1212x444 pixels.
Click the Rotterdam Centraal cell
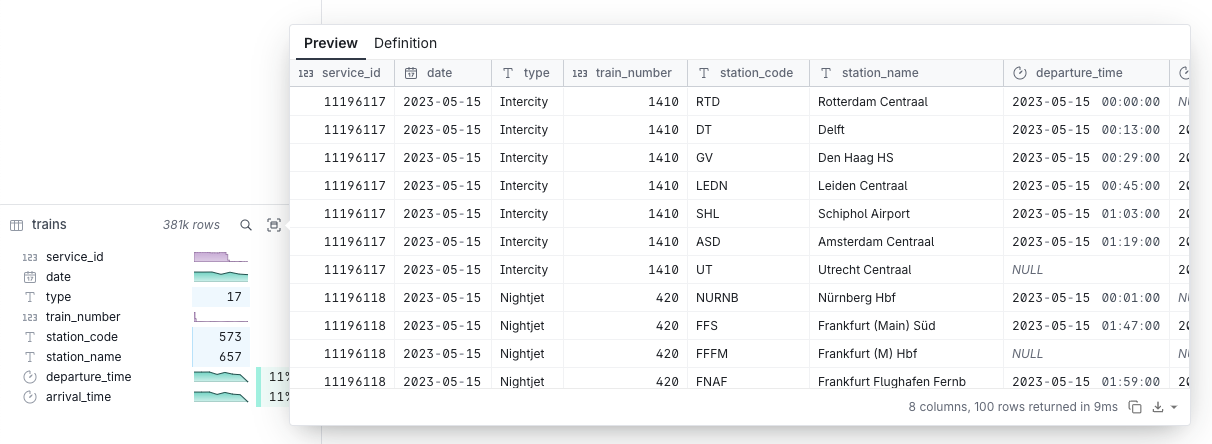coord(873,102)
